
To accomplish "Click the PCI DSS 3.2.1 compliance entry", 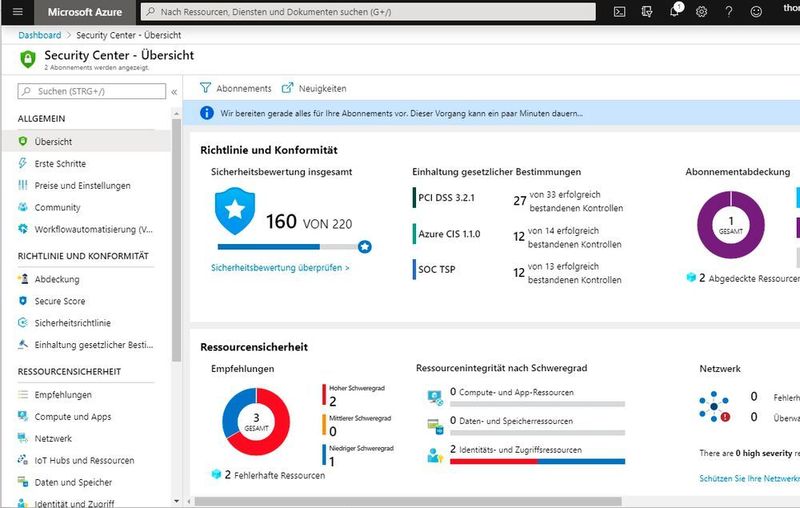I will (446, 198).
